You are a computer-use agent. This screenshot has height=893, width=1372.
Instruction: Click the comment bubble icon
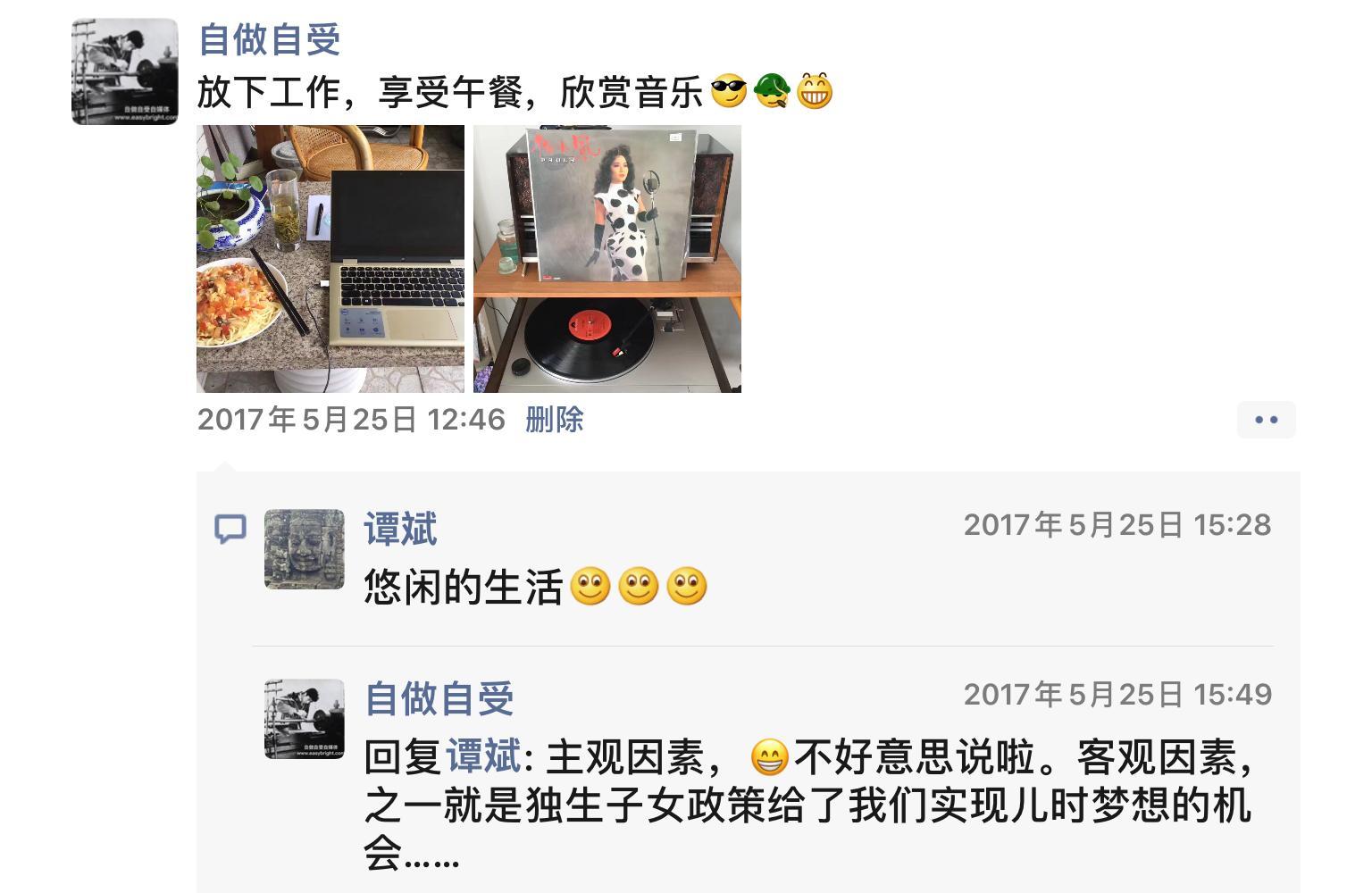pyautogui.click(x=230, y=529)
